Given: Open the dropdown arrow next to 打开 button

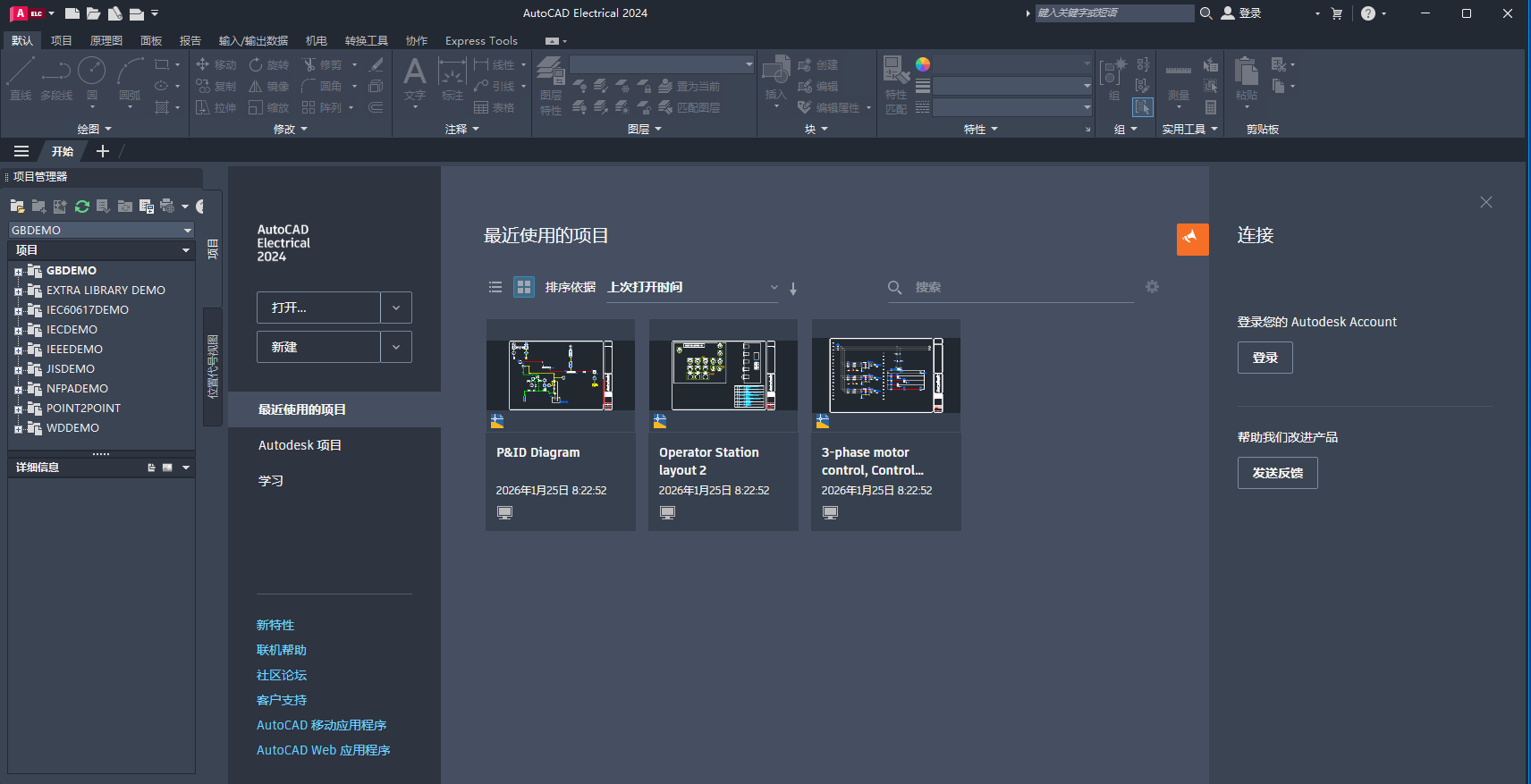Looking at the screenshot, I should tap(395, 308).
